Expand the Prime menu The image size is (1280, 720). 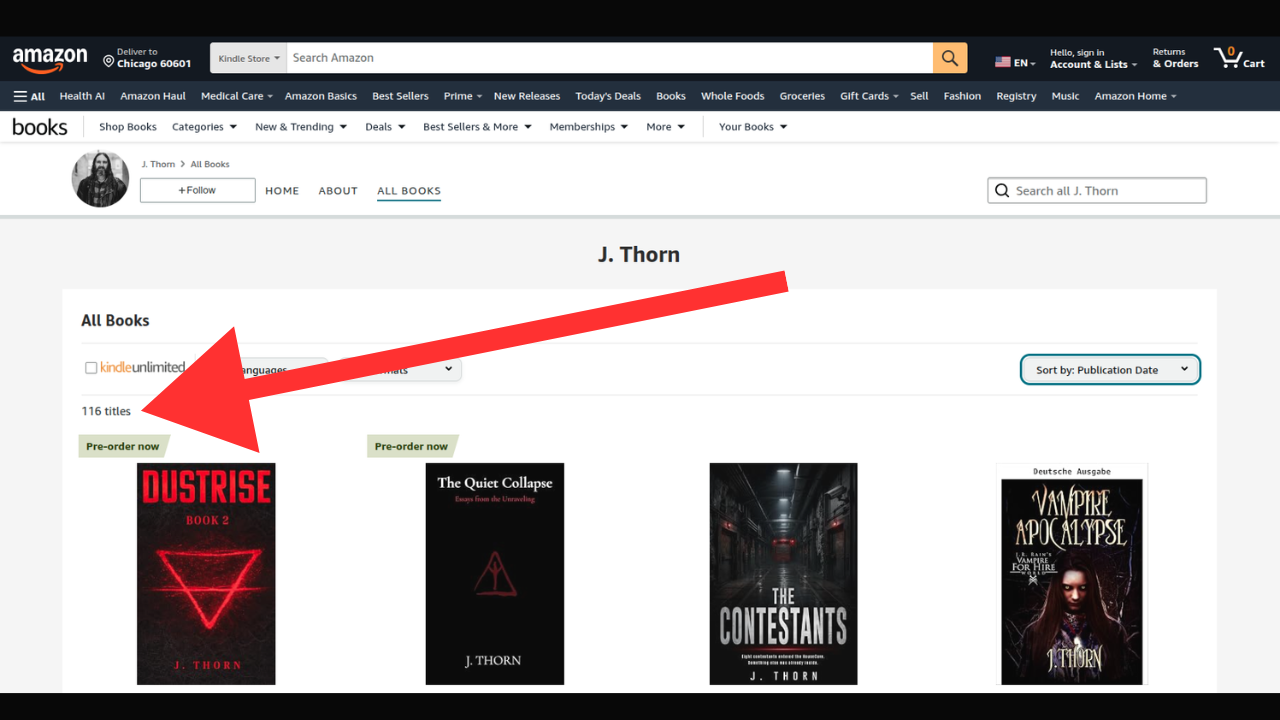tap(463, 96)
